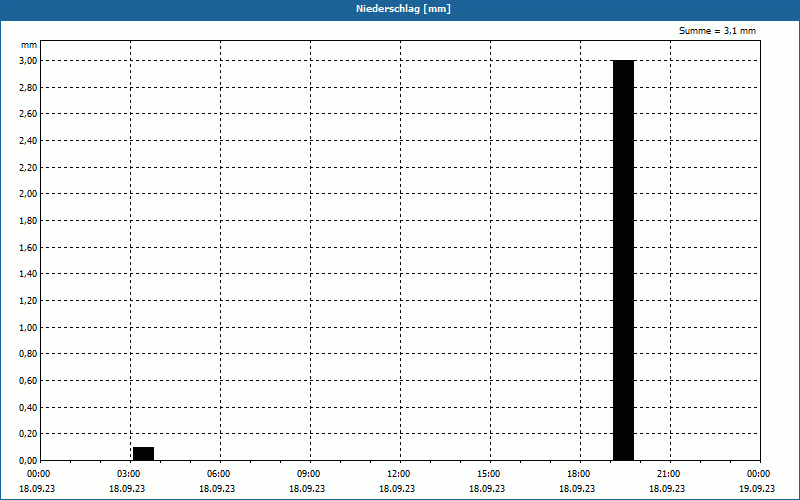
Task: Click the 19.09.23 date label
Action: [x=757, y=489]
